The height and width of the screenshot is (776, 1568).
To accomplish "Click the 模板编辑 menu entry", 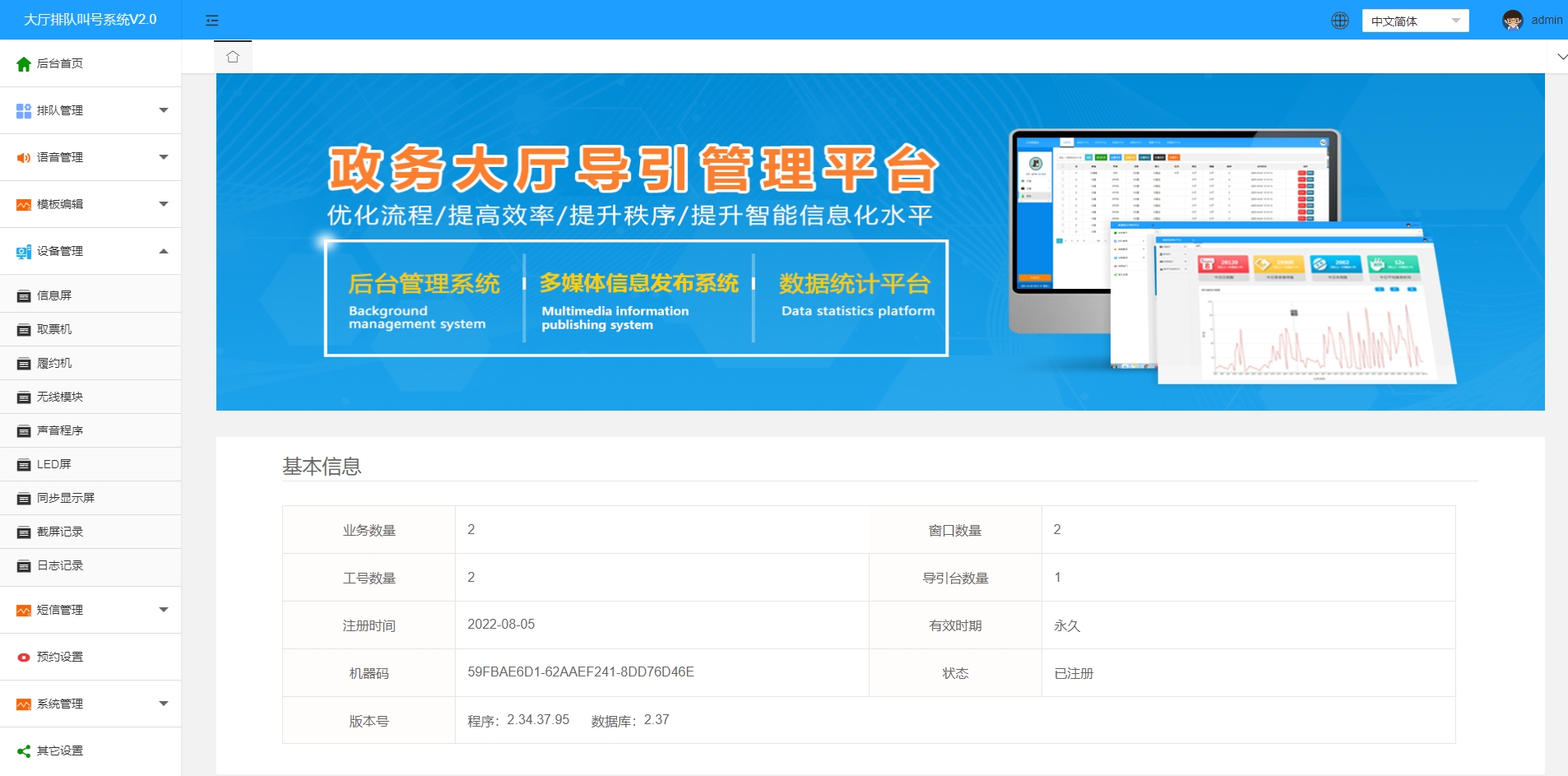I will 60,204.
